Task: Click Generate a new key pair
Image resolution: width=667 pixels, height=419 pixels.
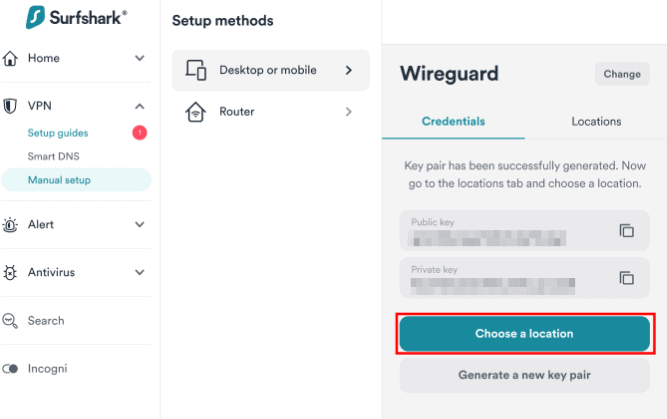Action: [524, 375]
